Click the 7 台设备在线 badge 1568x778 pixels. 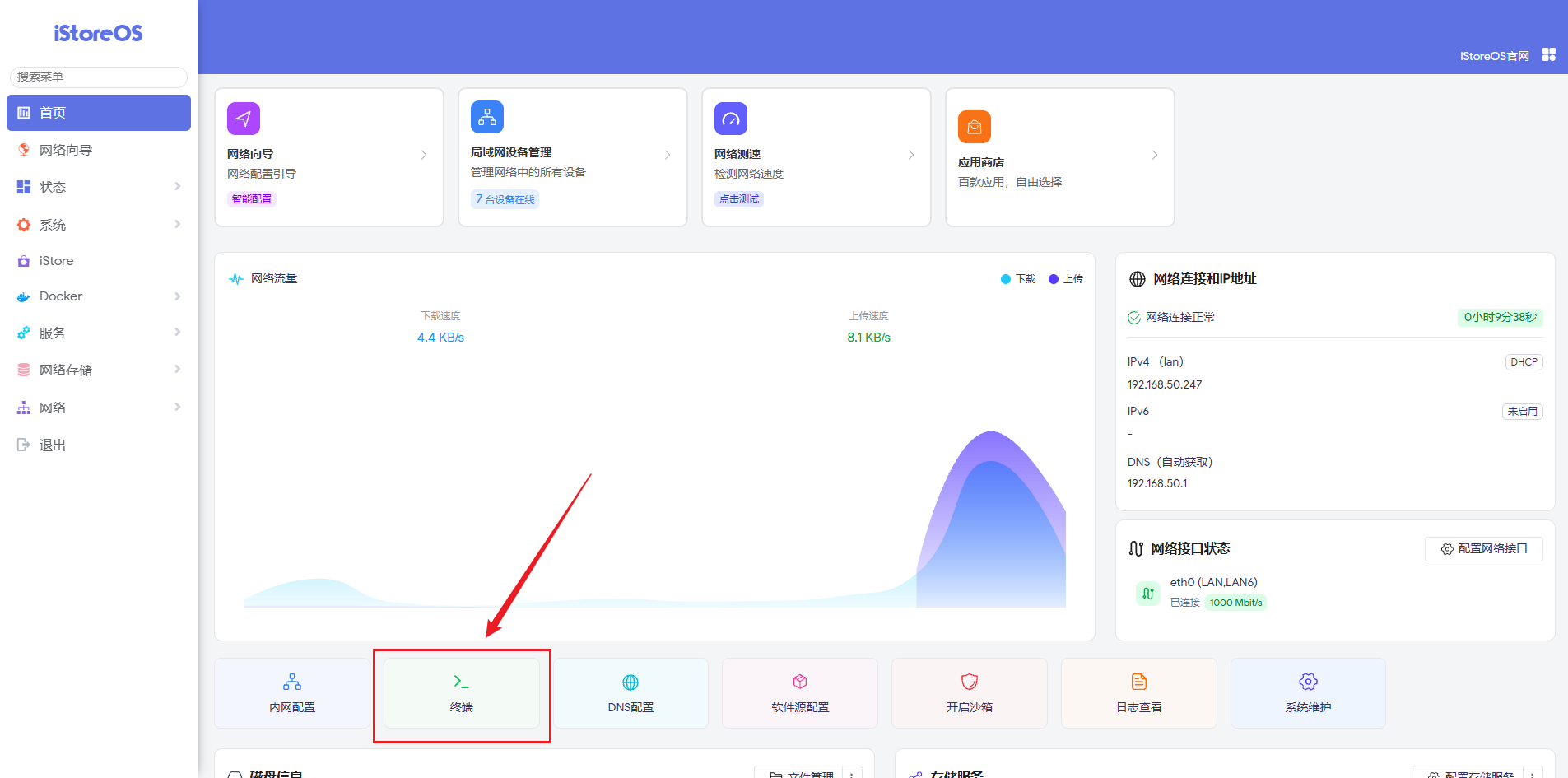click(505, 199)
